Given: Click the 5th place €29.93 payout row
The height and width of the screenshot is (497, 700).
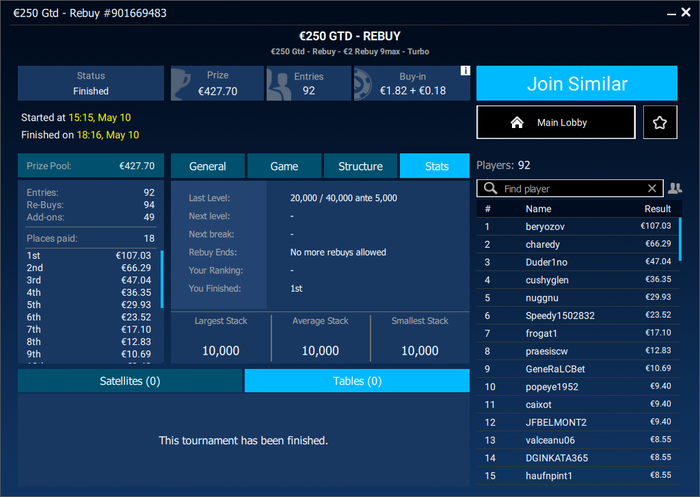Looking at the screenshot, I should click(x=89, y=305).
